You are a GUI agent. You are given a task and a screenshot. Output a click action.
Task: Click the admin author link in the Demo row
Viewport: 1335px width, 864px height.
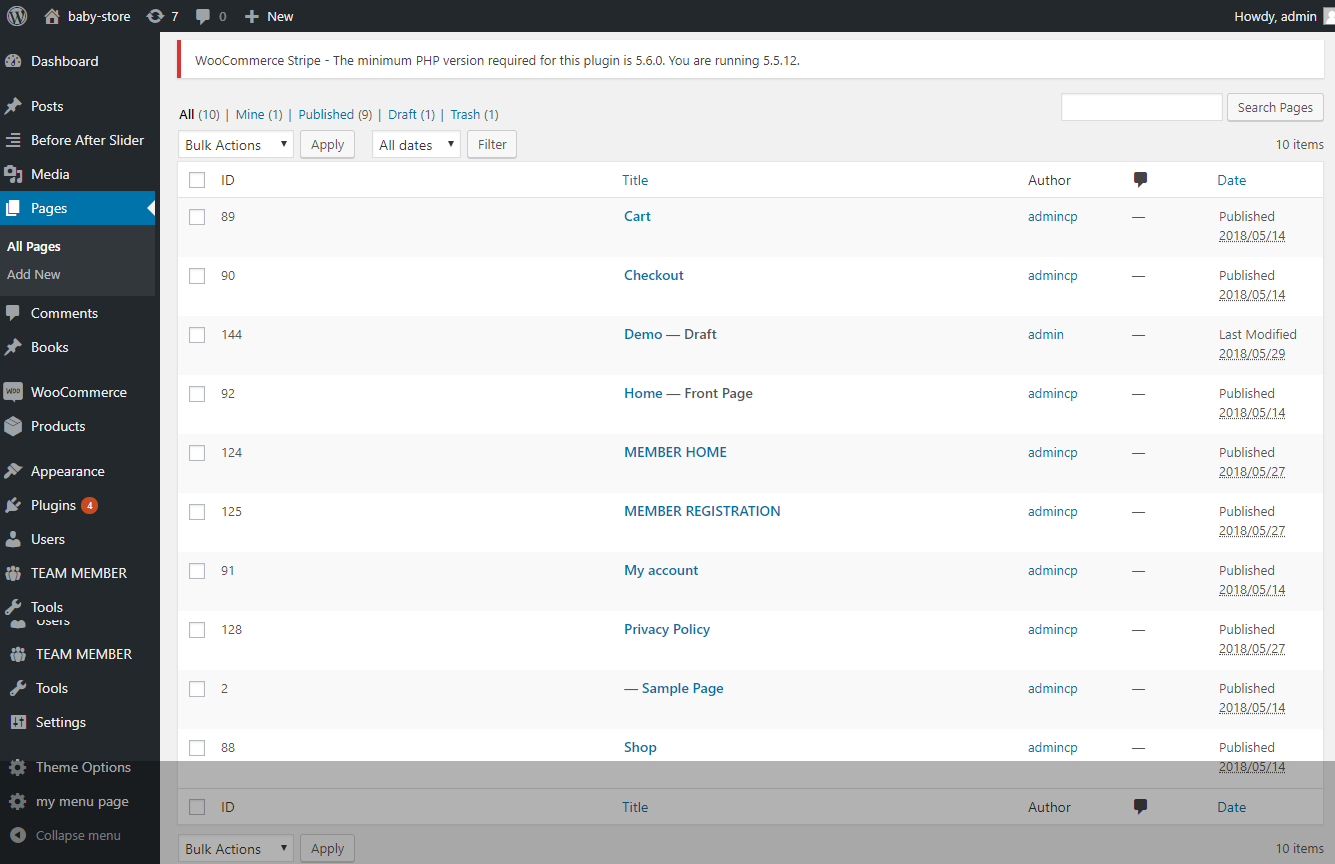1046,334
